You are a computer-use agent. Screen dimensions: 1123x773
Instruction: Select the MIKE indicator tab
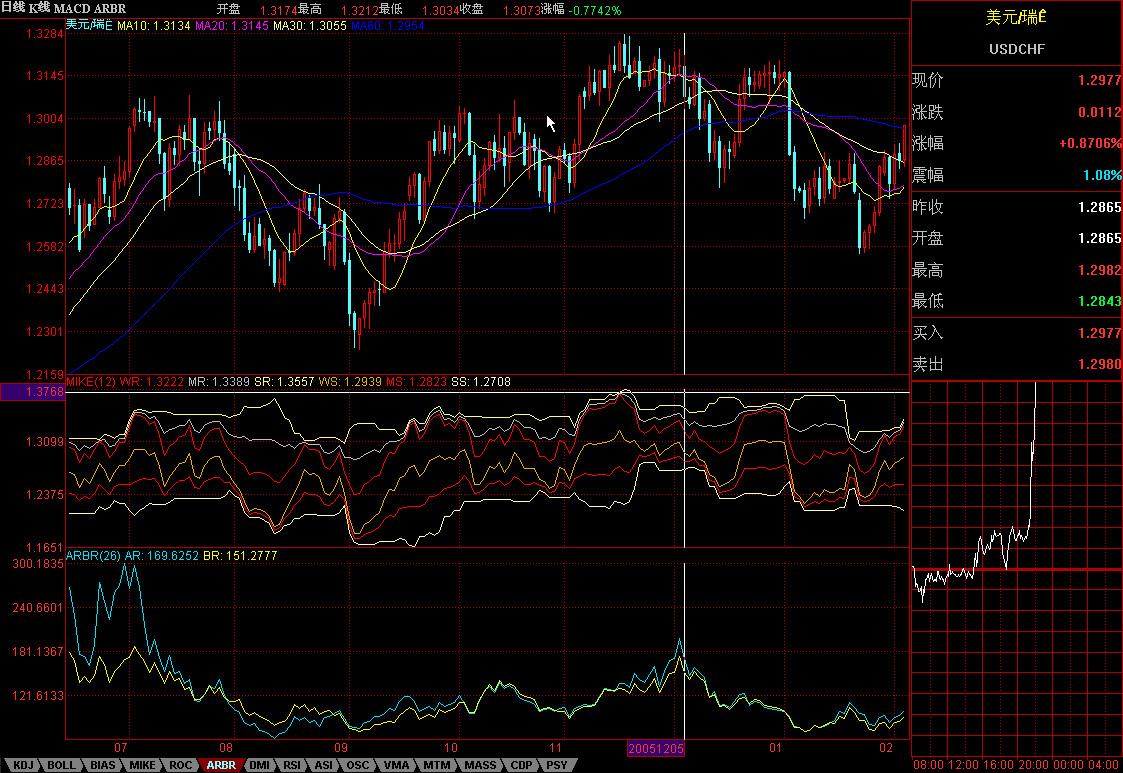142,765
